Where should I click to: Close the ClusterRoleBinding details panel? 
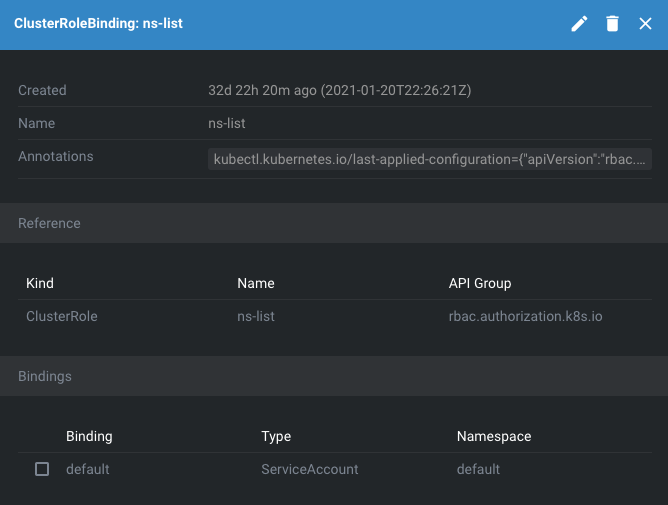point(645,24)
